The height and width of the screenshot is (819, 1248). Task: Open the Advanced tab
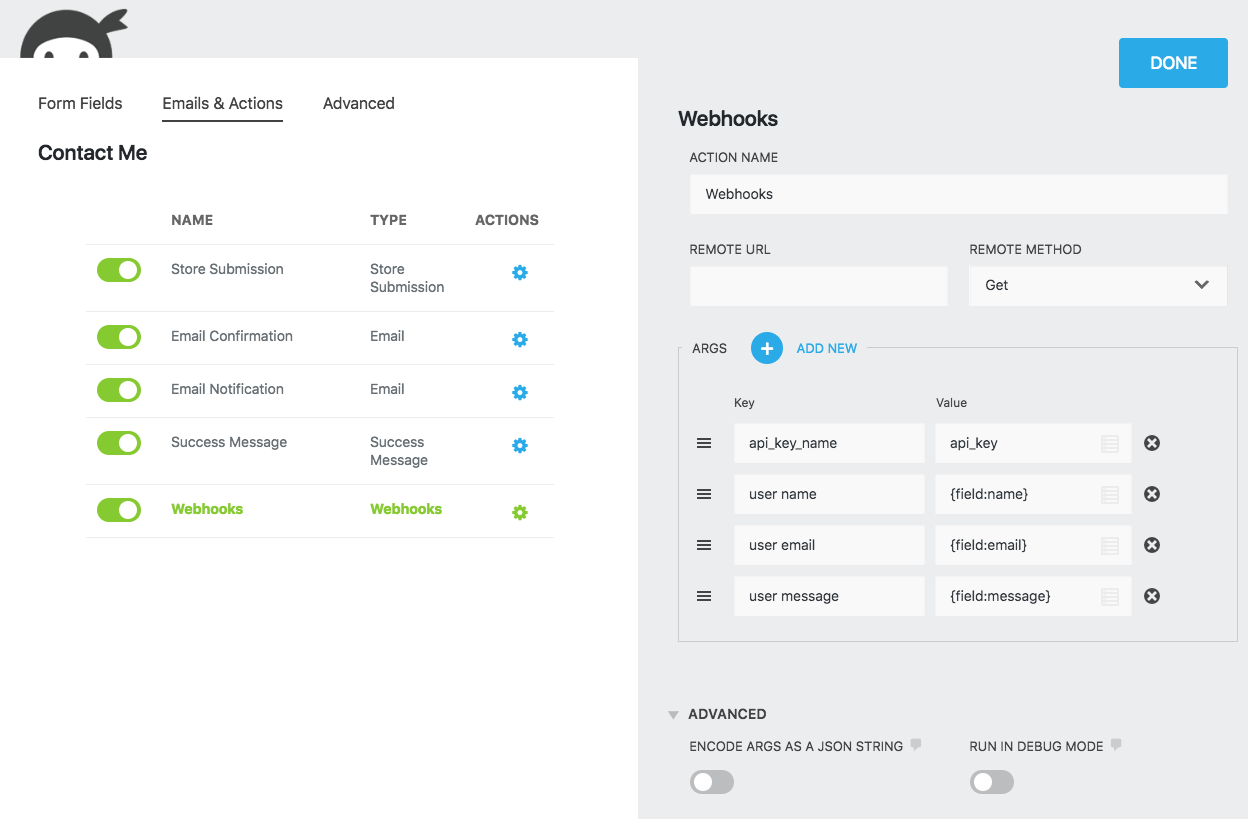[358, 103]
